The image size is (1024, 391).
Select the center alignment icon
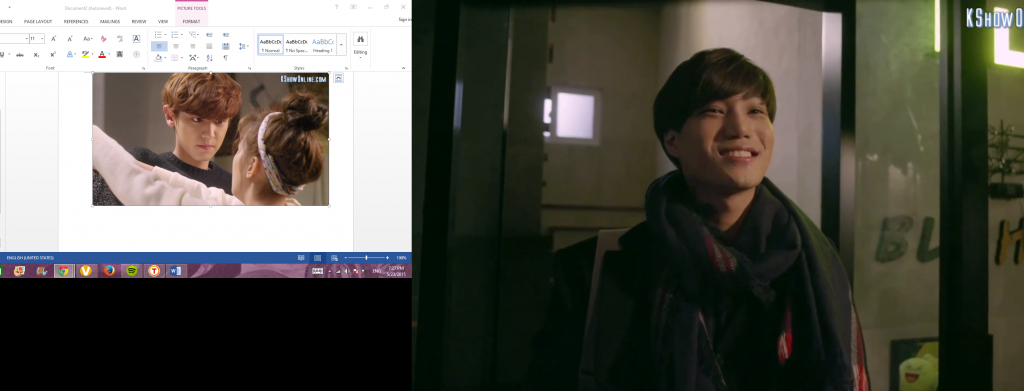(x=176, y=46)
